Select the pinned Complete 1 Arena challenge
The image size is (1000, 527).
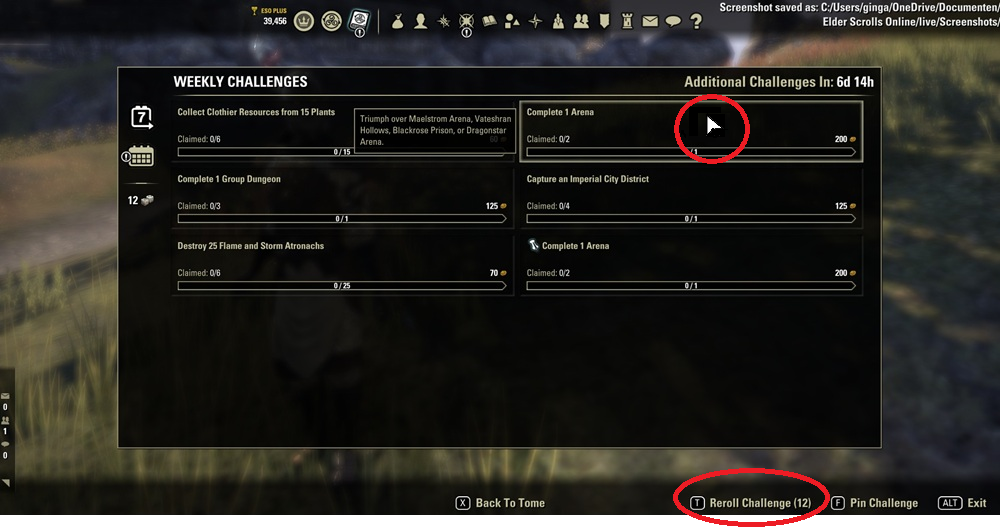click(691, 265)
